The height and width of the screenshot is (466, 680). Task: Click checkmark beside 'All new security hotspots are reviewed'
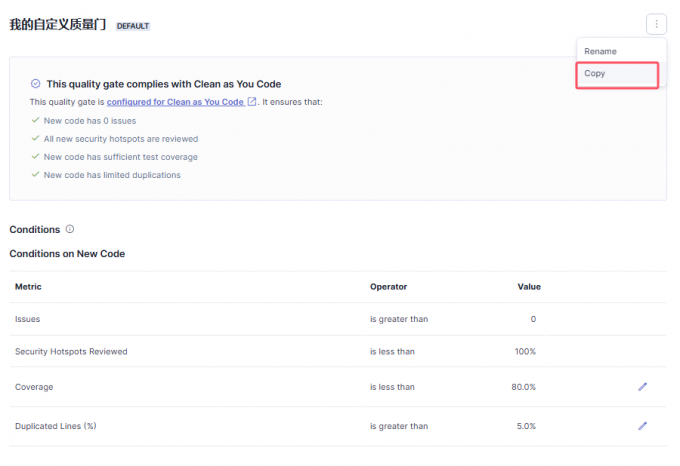tap(35, 139)
